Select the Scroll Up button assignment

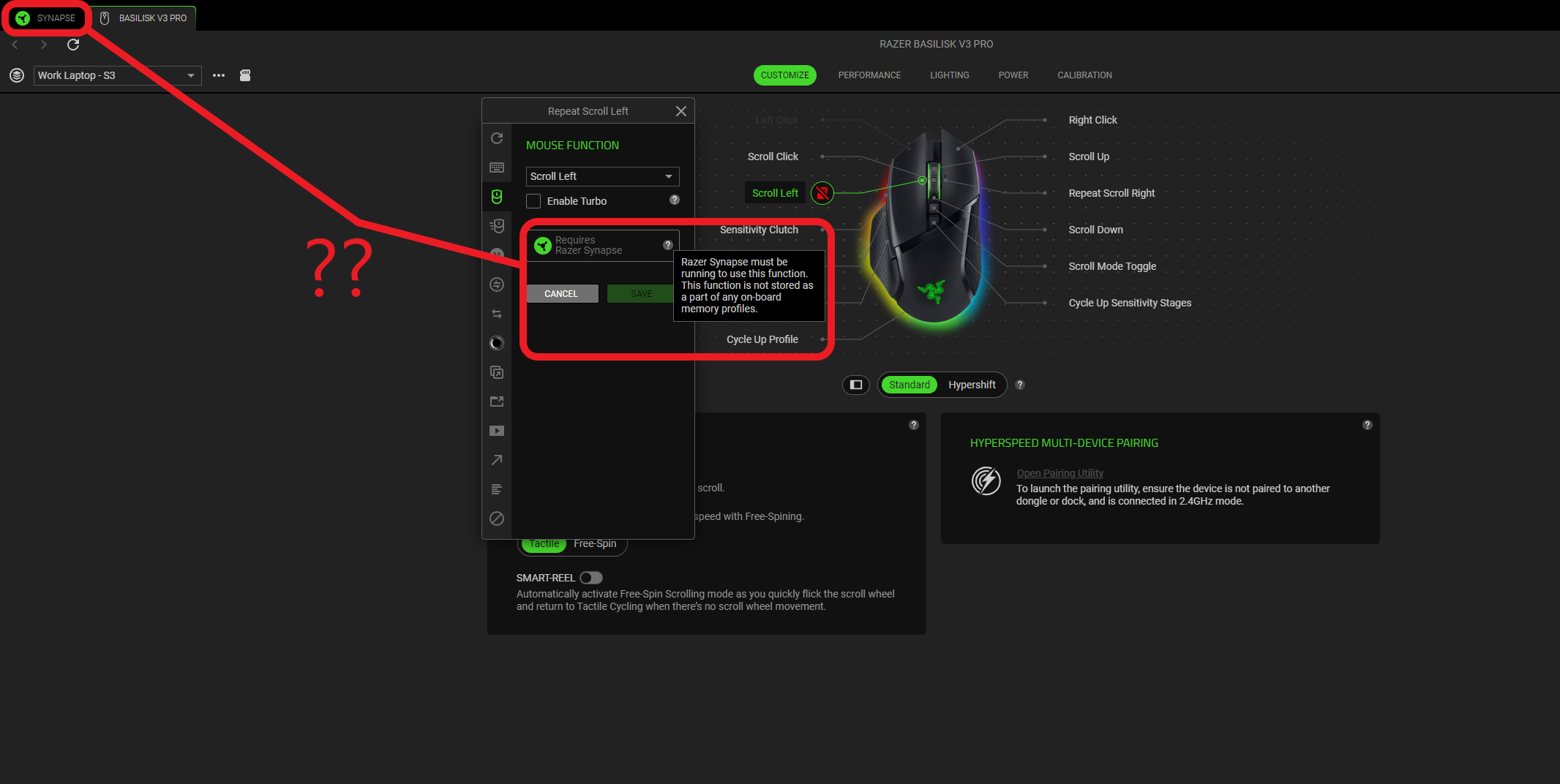pos(1089,157)
